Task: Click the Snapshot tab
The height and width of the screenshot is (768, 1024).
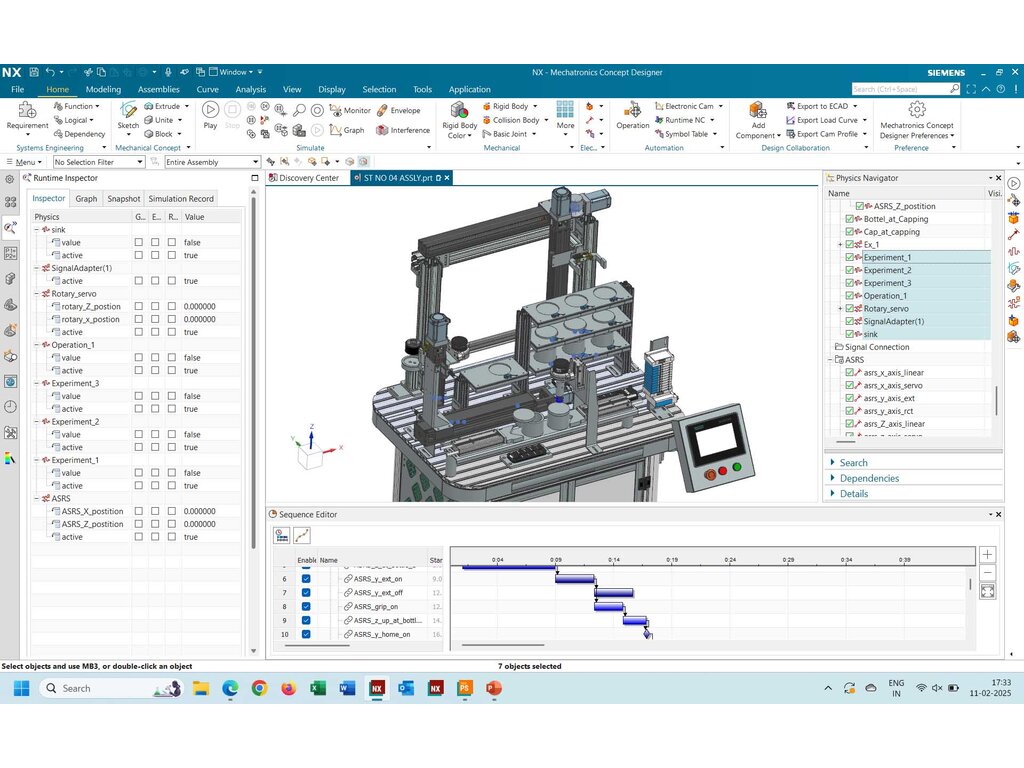Action: point(123,199)
